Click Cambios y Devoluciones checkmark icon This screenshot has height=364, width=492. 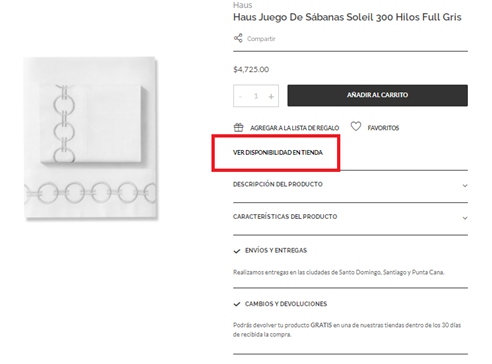(237, 304)
